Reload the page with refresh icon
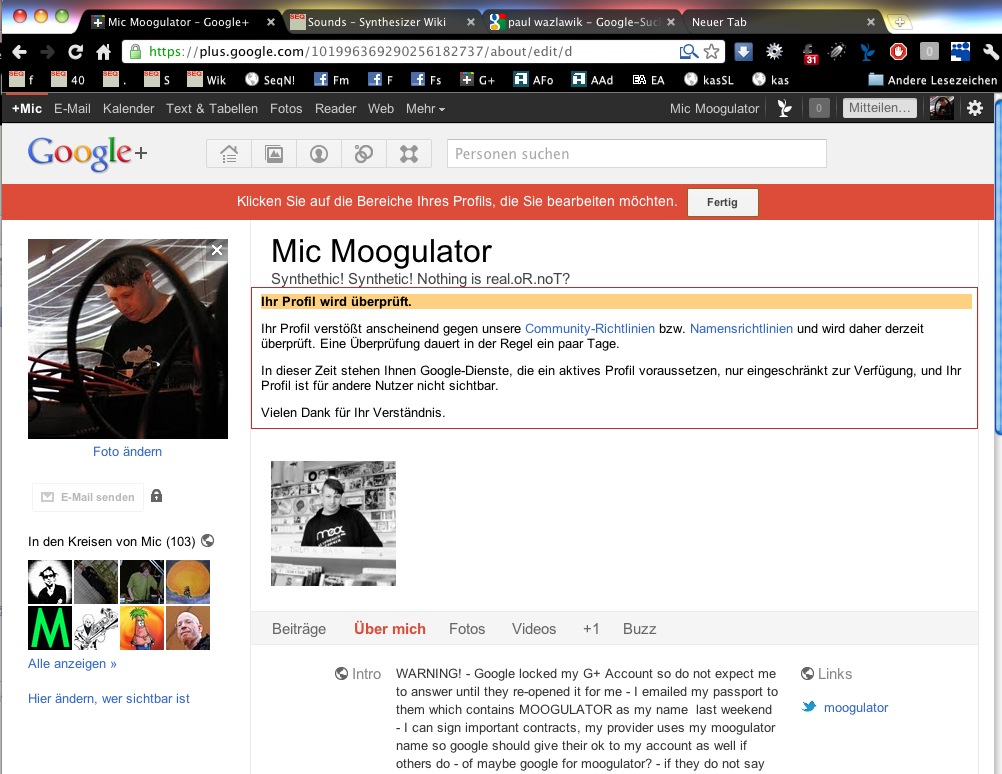Image resolution: width=1002 pixels, height=774 pixels. (75, 52)
